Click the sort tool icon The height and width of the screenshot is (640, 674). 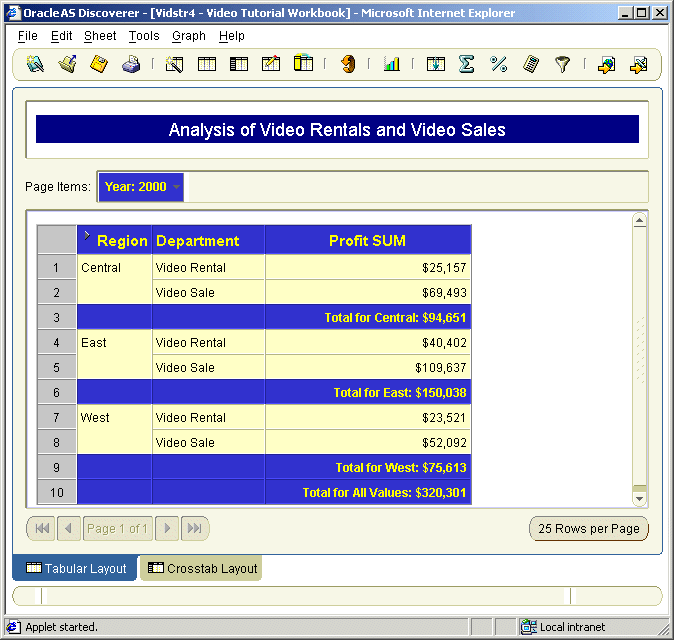pyautogui.click(x=435, y=64)
